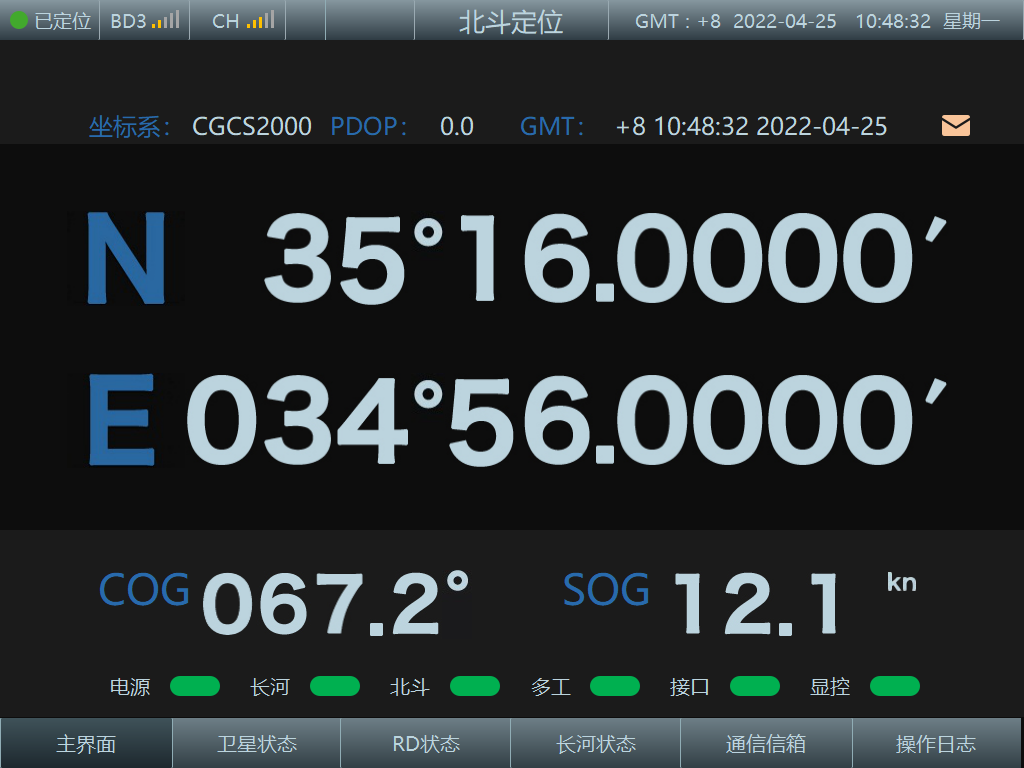Click the 电源 green status indicator
Screen dimensions: 1024x768
click(195, 686)
